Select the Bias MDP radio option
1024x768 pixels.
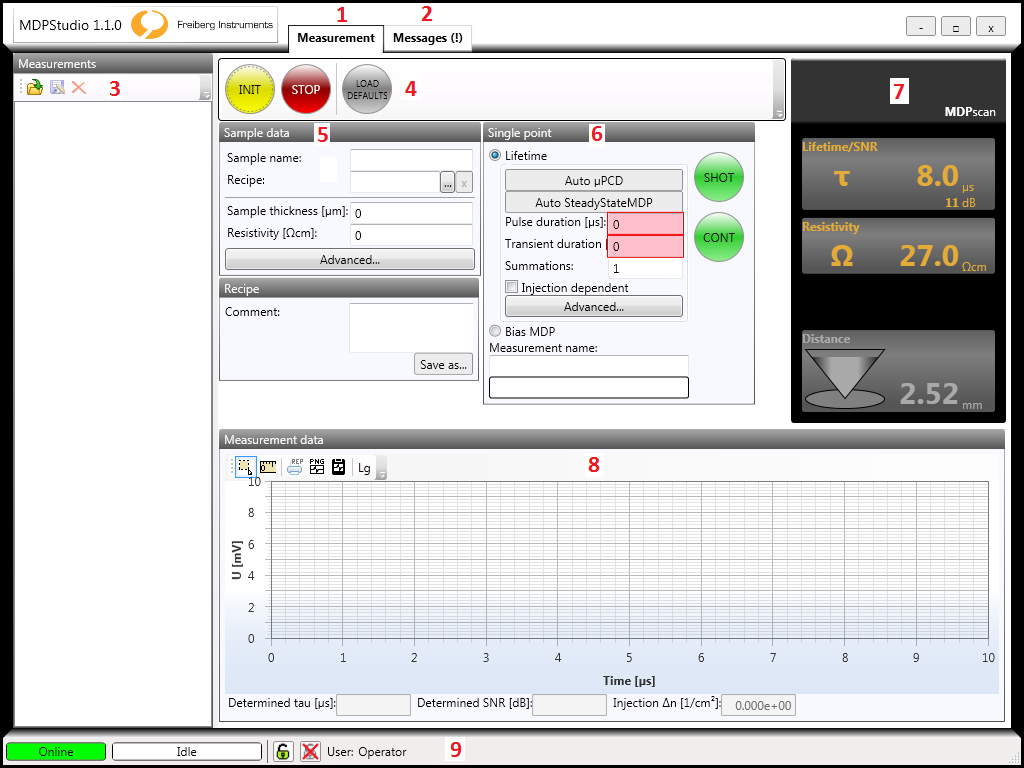495,331
